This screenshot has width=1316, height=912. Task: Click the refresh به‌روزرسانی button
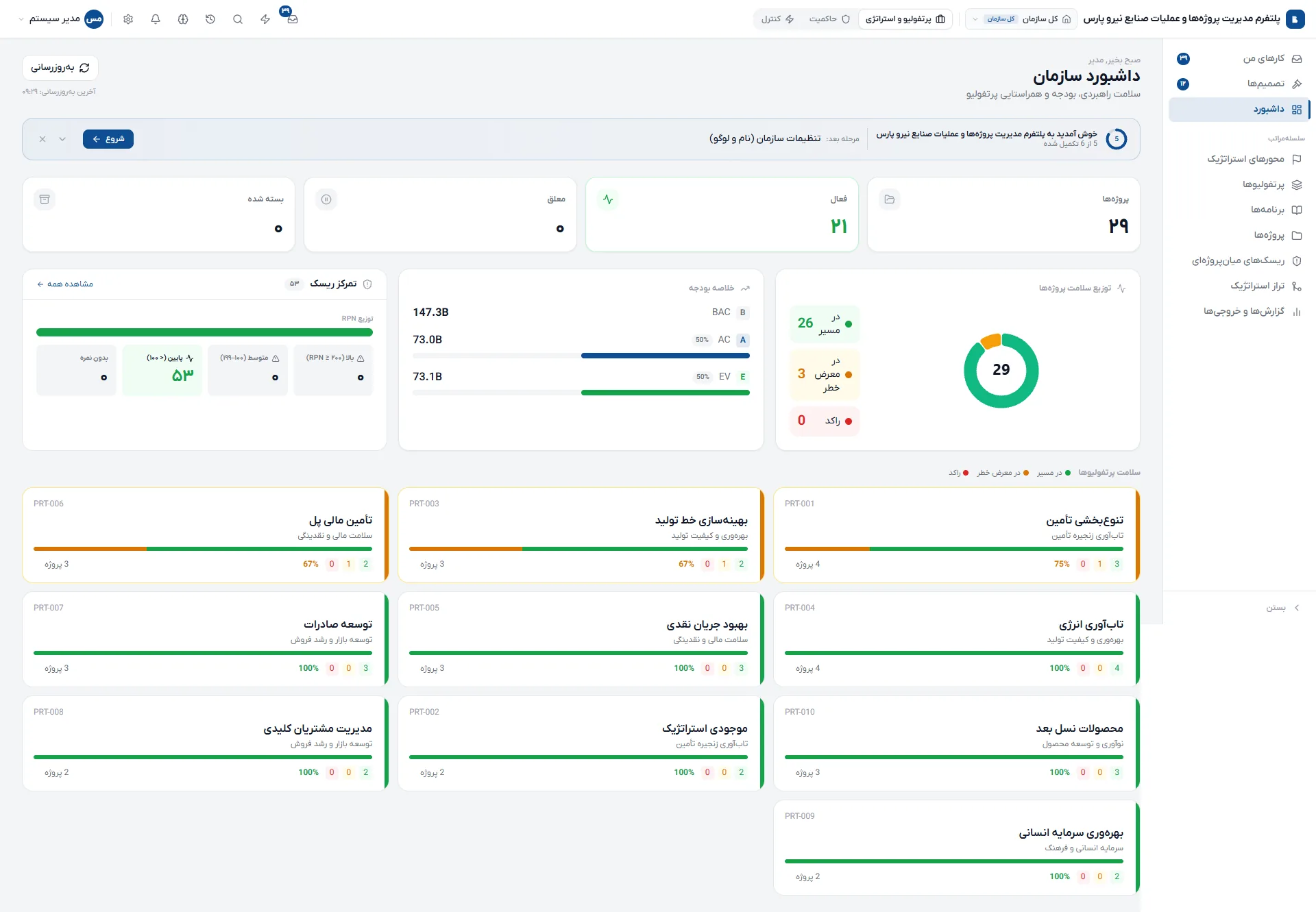click(60, 68)
